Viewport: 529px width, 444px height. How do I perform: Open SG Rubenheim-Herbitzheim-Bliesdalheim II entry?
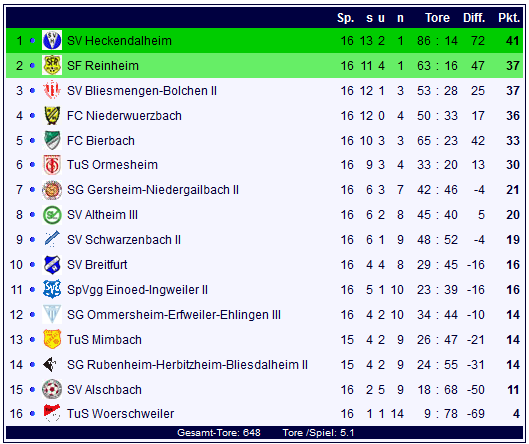(x=187, y=365)
